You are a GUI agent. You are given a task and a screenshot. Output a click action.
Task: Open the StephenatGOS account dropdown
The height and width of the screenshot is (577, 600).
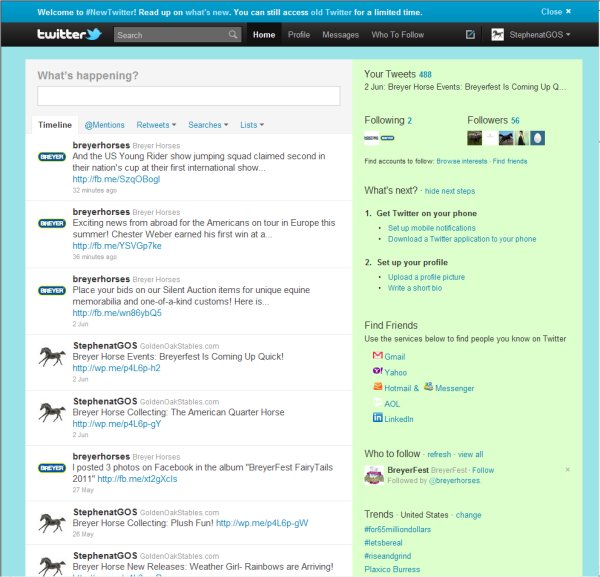coord(540,35)
